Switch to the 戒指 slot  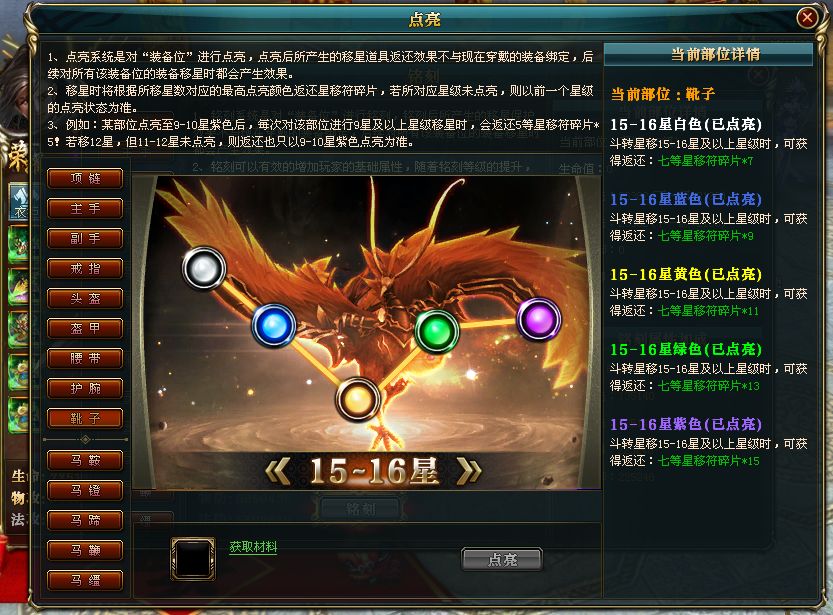(85, 268)
